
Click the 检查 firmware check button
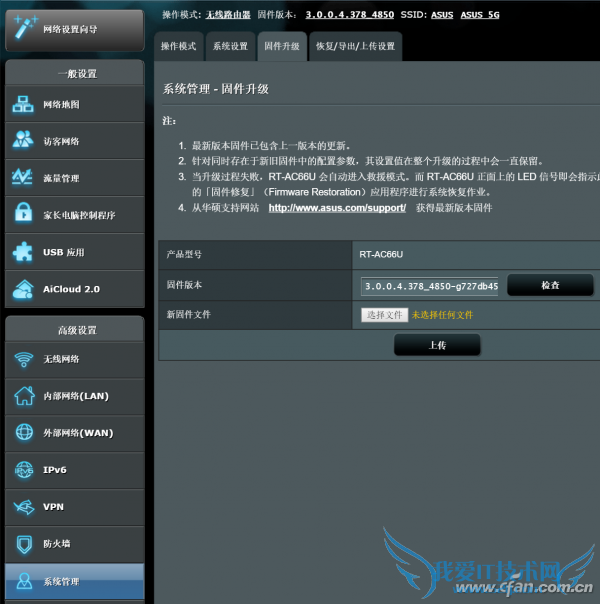(550, 285)
